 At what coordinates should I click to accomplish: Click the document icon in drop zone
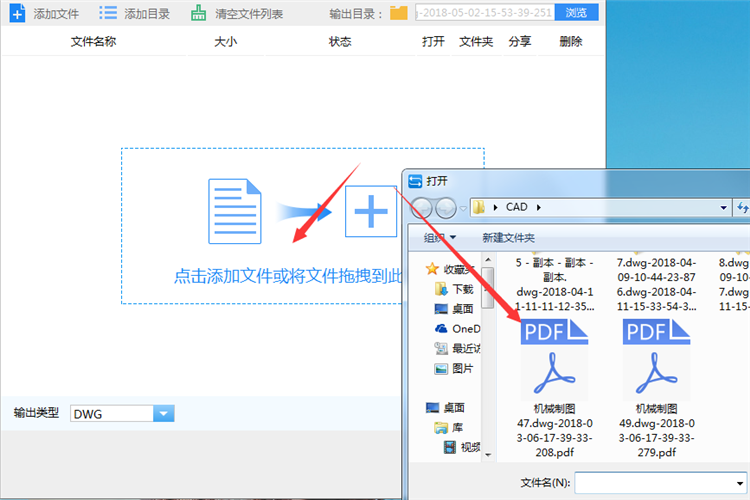[x=235, y=211]
